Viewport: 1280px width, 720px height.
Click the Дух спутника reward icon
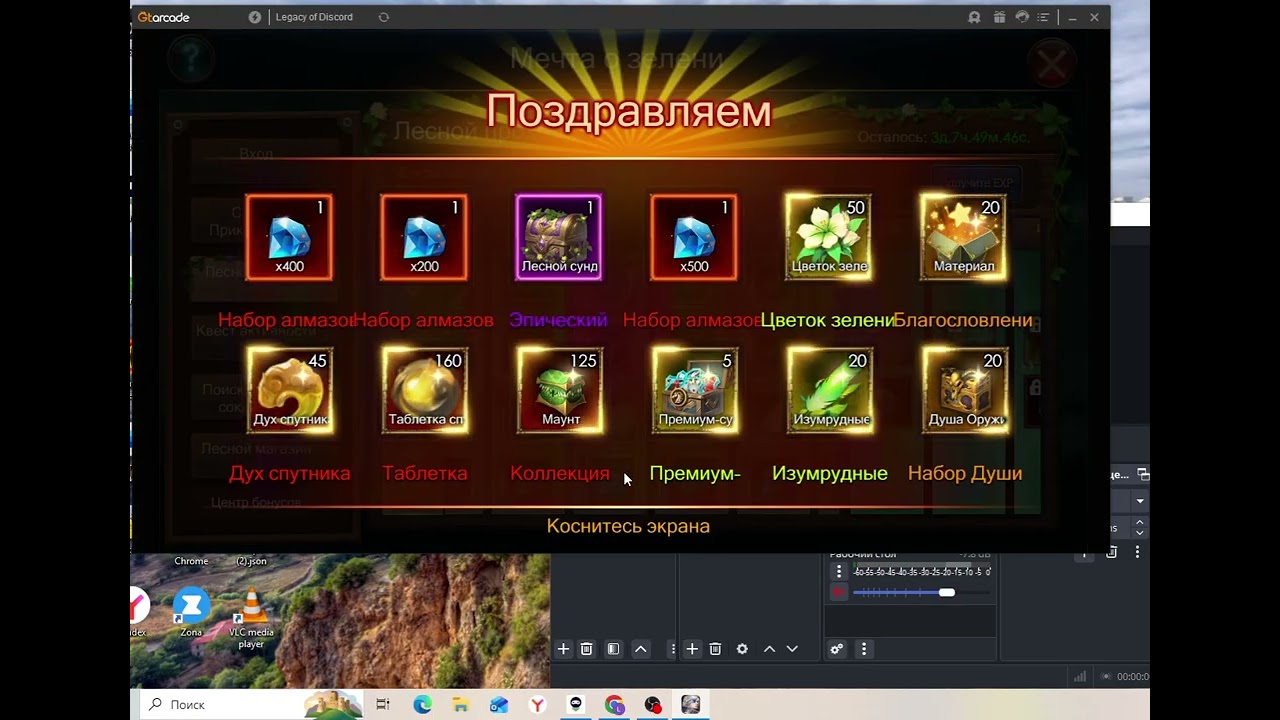[x=290, y=390]
